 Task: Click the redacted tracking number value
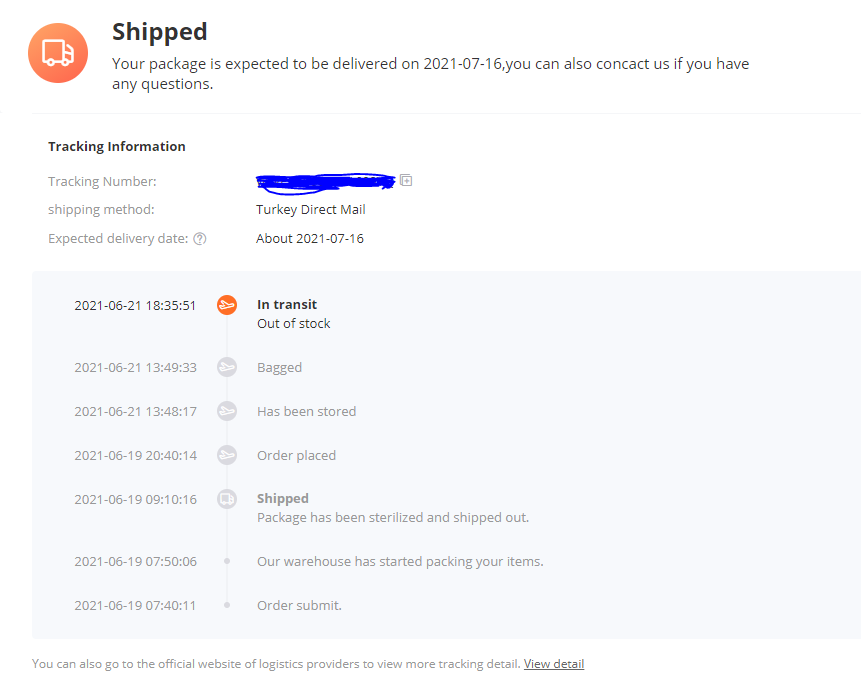325,182
